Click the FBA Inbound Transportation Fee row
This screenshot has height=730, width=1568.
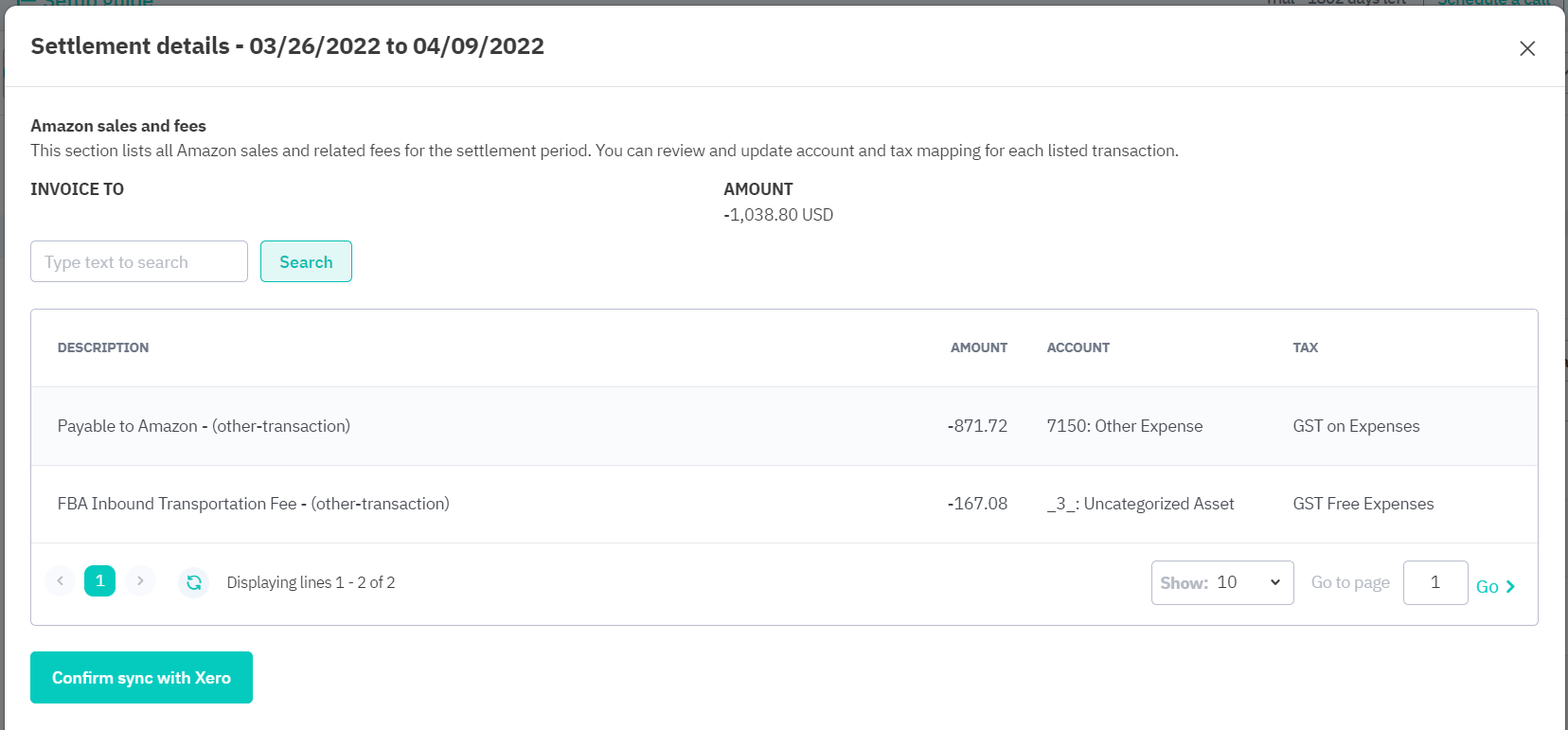253,504
